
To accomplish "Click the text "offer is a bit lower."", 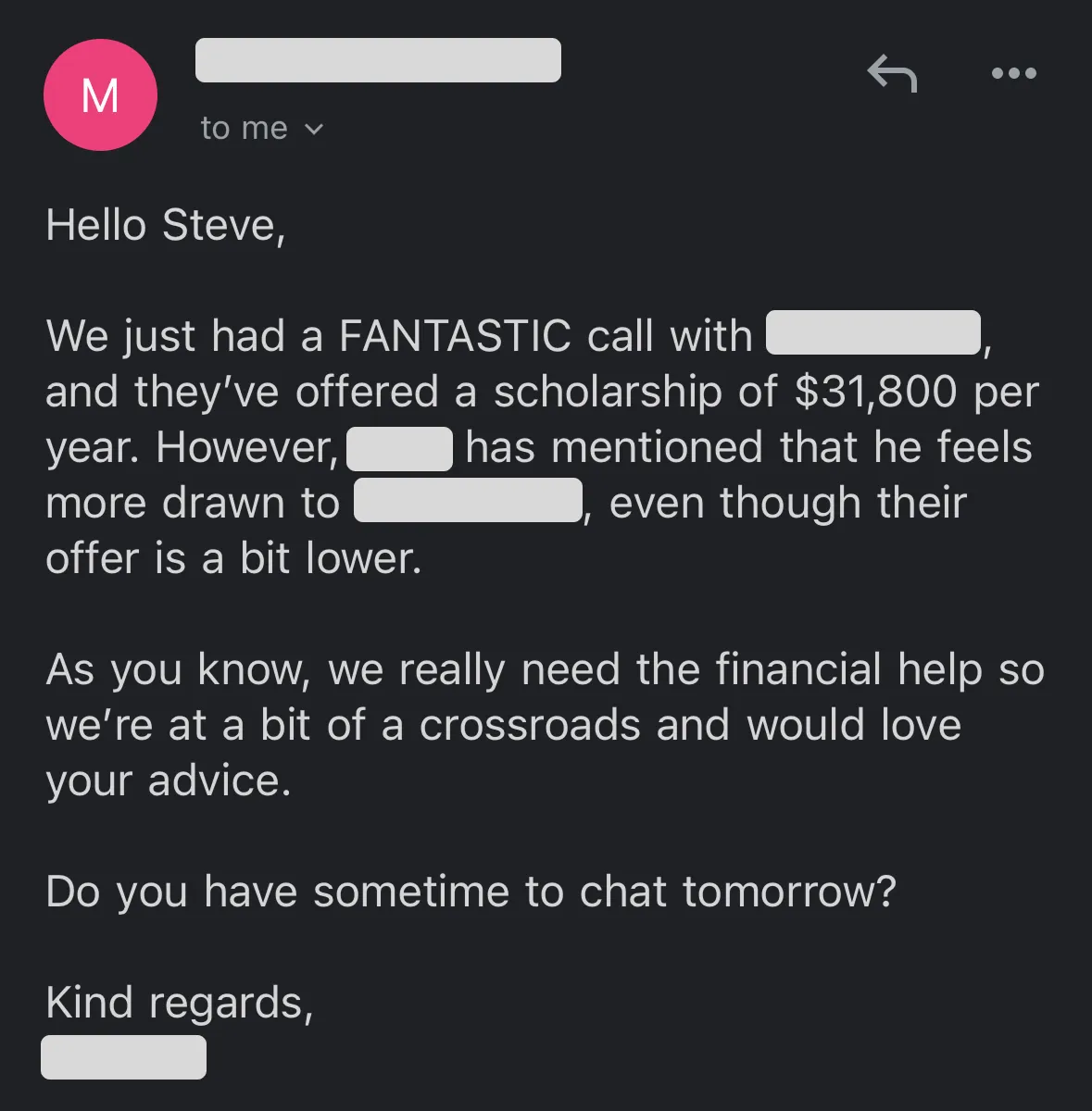I will pyautogui.click(x=233, y=558).
